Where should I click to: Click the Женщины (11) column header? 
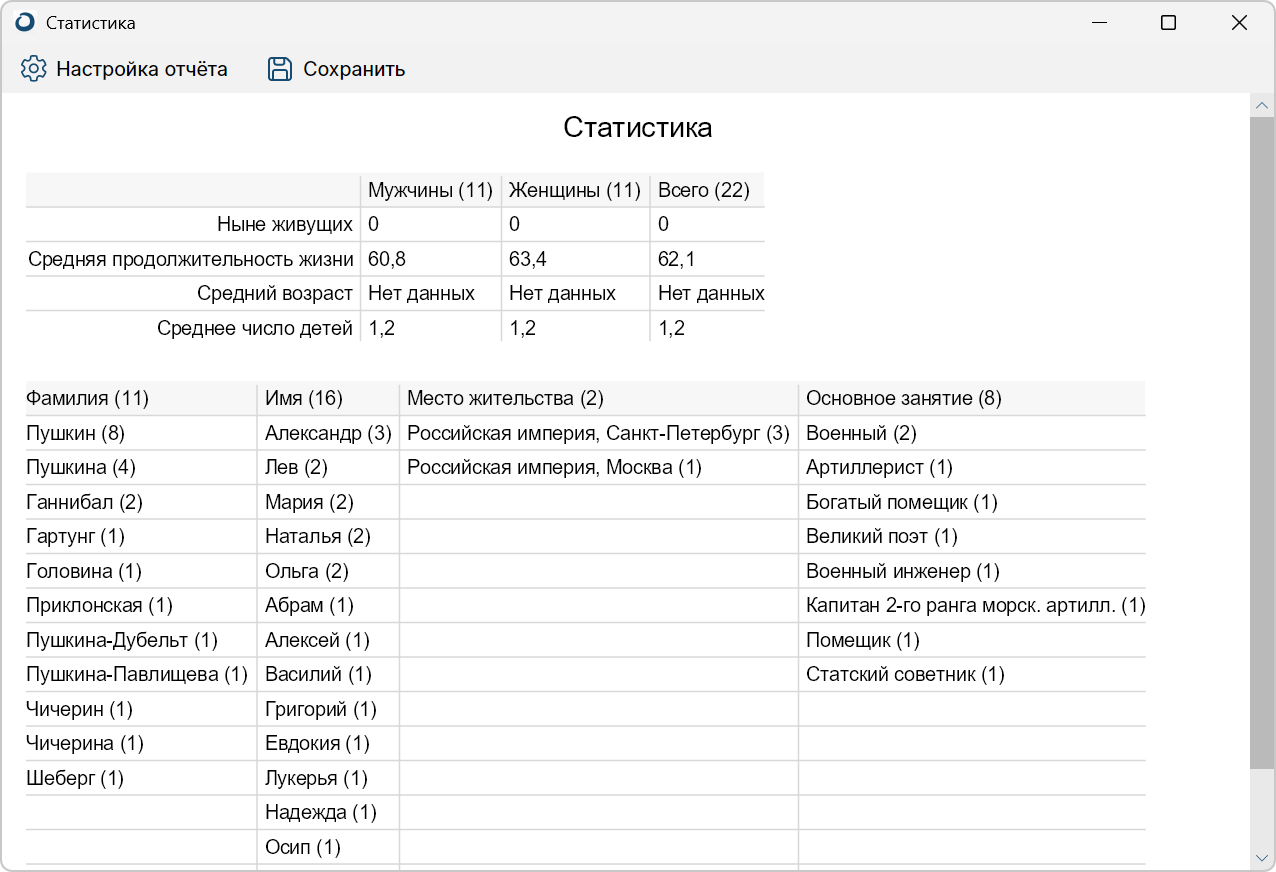(x=575, y=190)
